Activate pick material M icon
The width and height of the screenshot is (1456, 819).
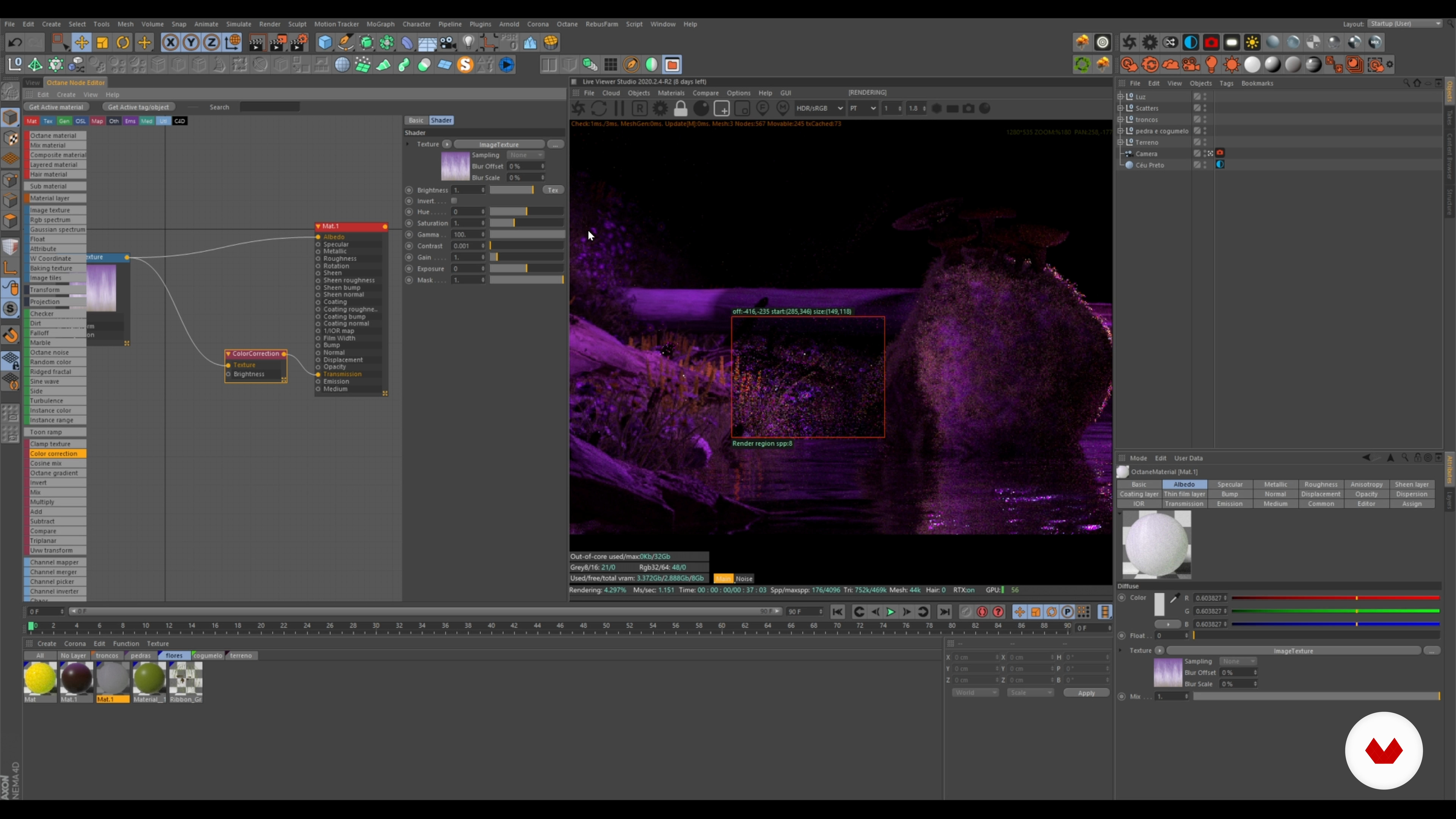point(783,108)
